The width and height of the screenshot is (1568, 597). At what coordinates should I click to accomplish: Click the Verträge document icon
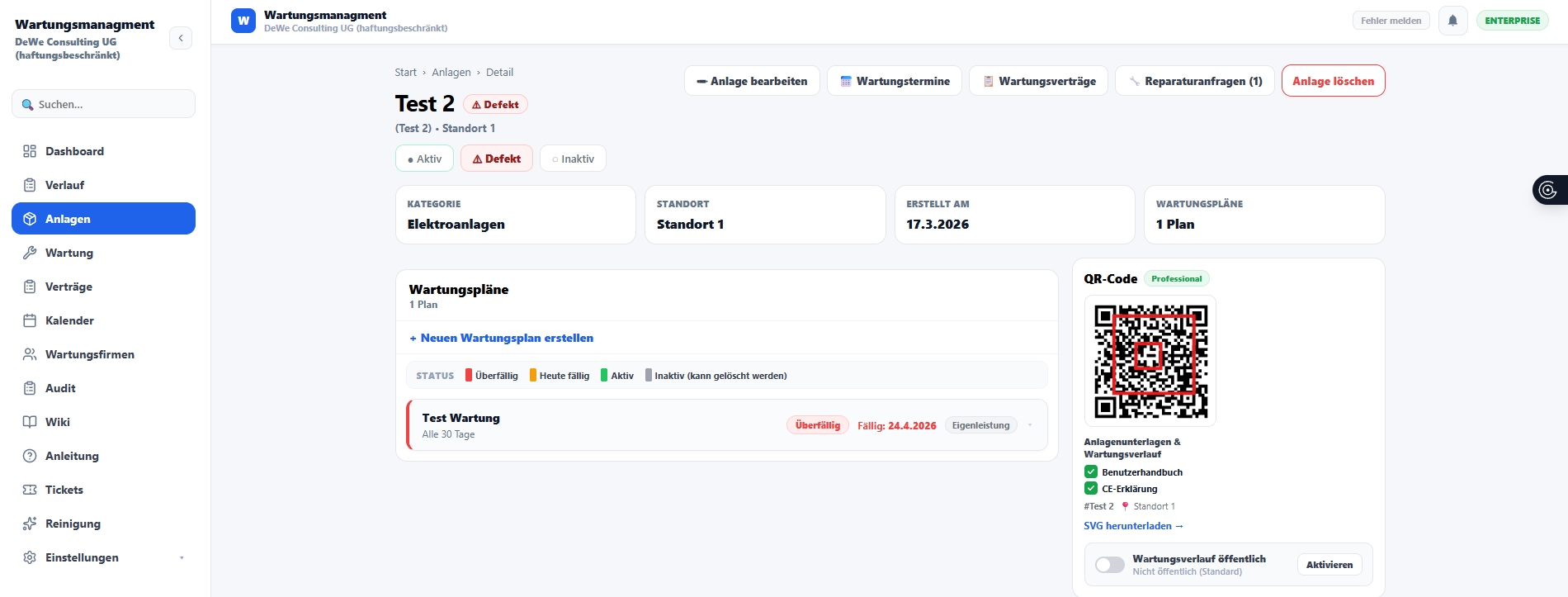pos(30,287)
